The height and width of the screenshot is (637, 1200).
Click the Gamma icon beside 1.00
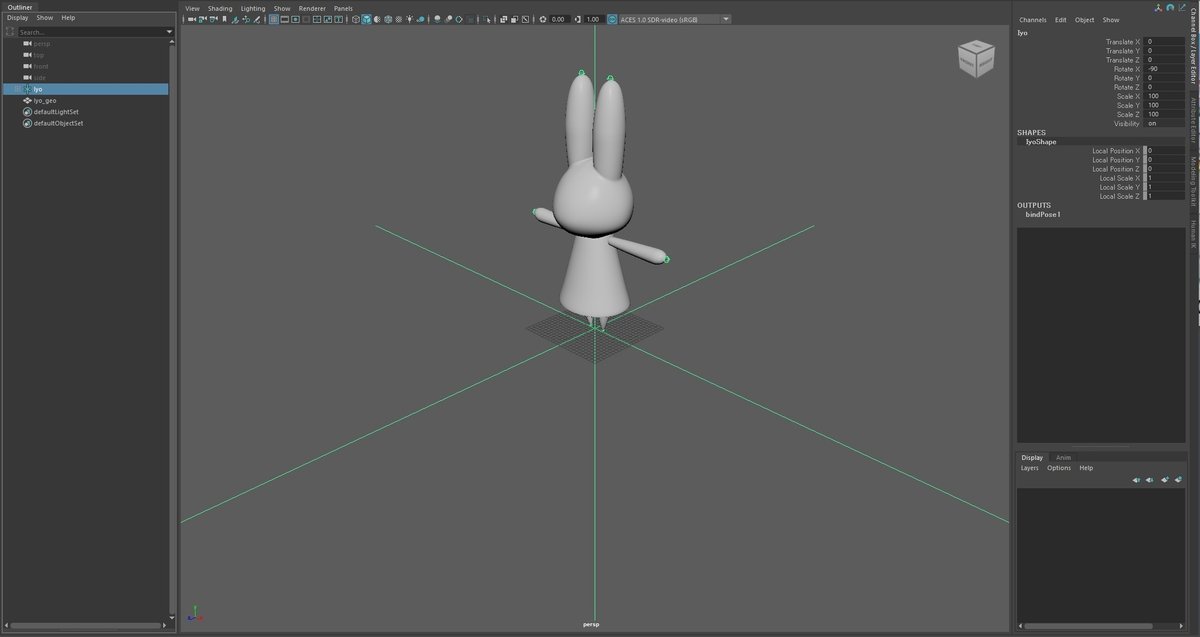pyautogui.click(x=578, y=19)
